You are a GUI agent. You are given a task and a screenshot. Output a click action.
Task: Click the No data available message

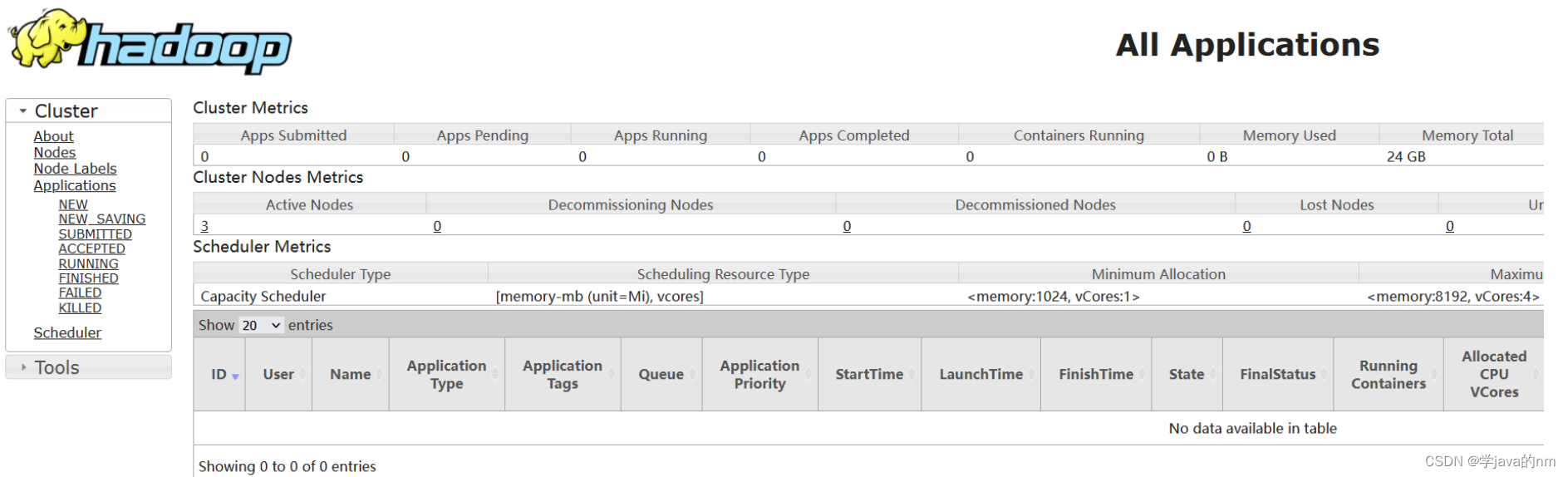[x=1252, y=428]
